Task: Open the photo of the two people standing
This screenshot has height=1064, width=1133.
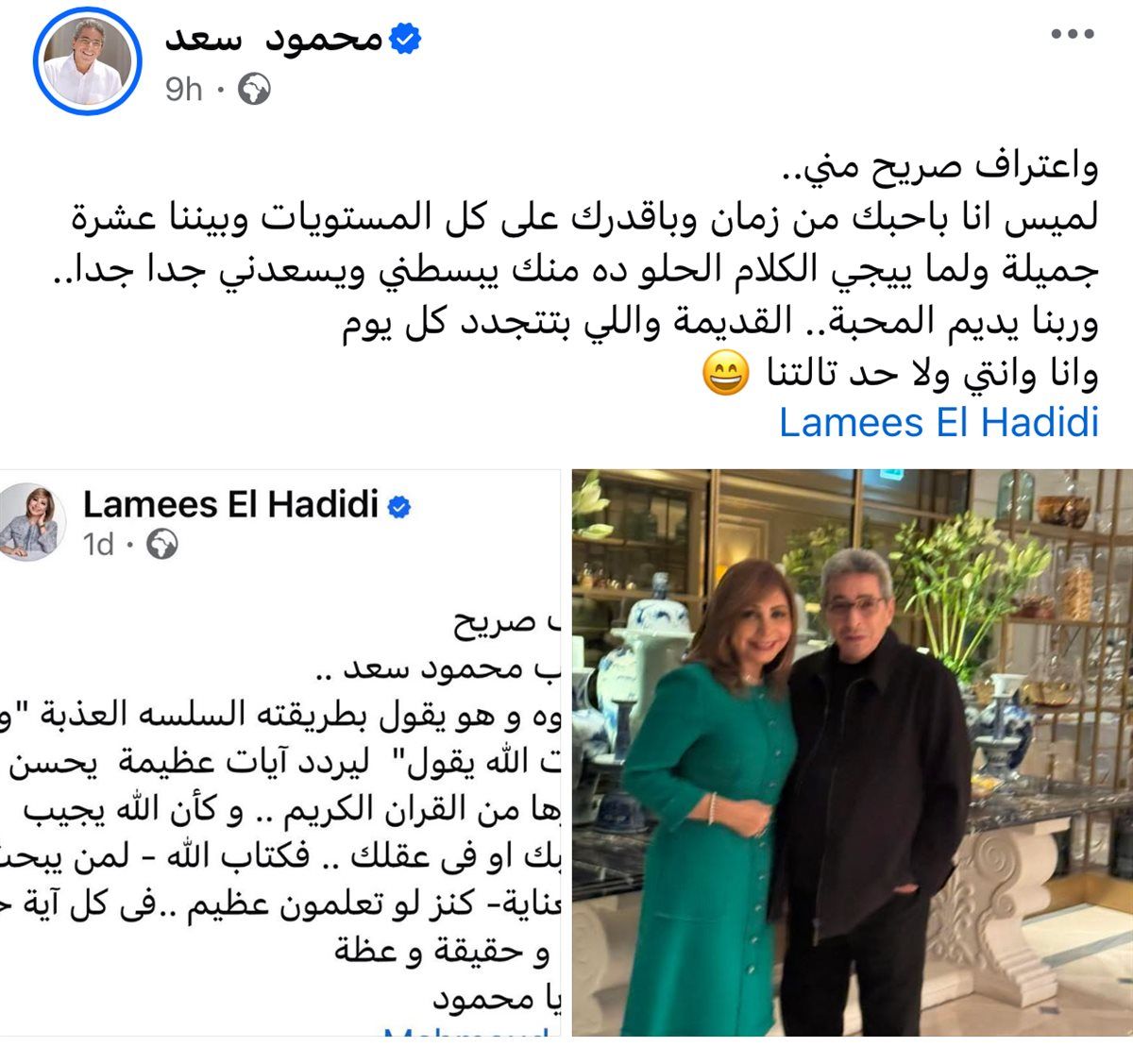Action: pyautogui.click(x=853, y=752)
